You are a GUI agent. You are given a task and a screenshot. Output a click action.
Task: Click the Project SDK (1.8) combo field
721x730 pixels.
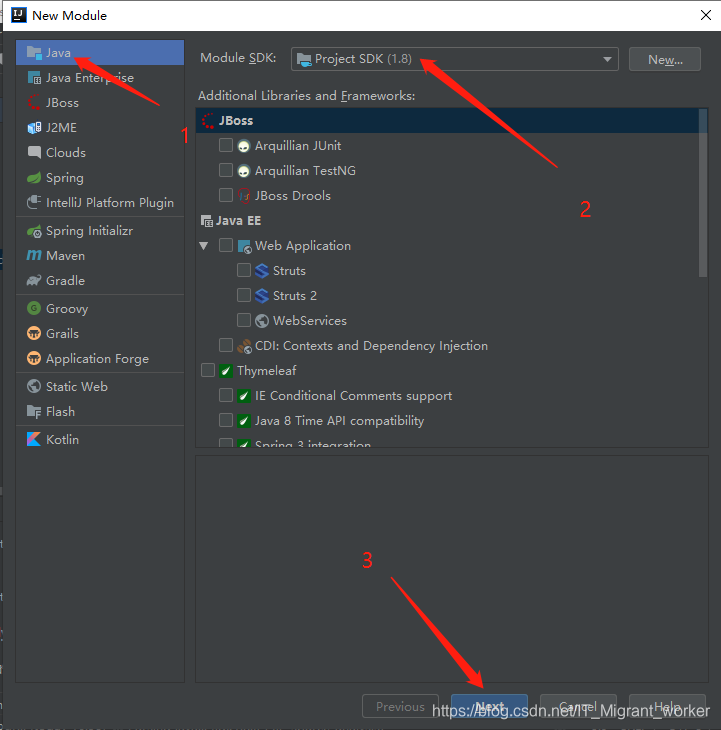tap(455, 59)
